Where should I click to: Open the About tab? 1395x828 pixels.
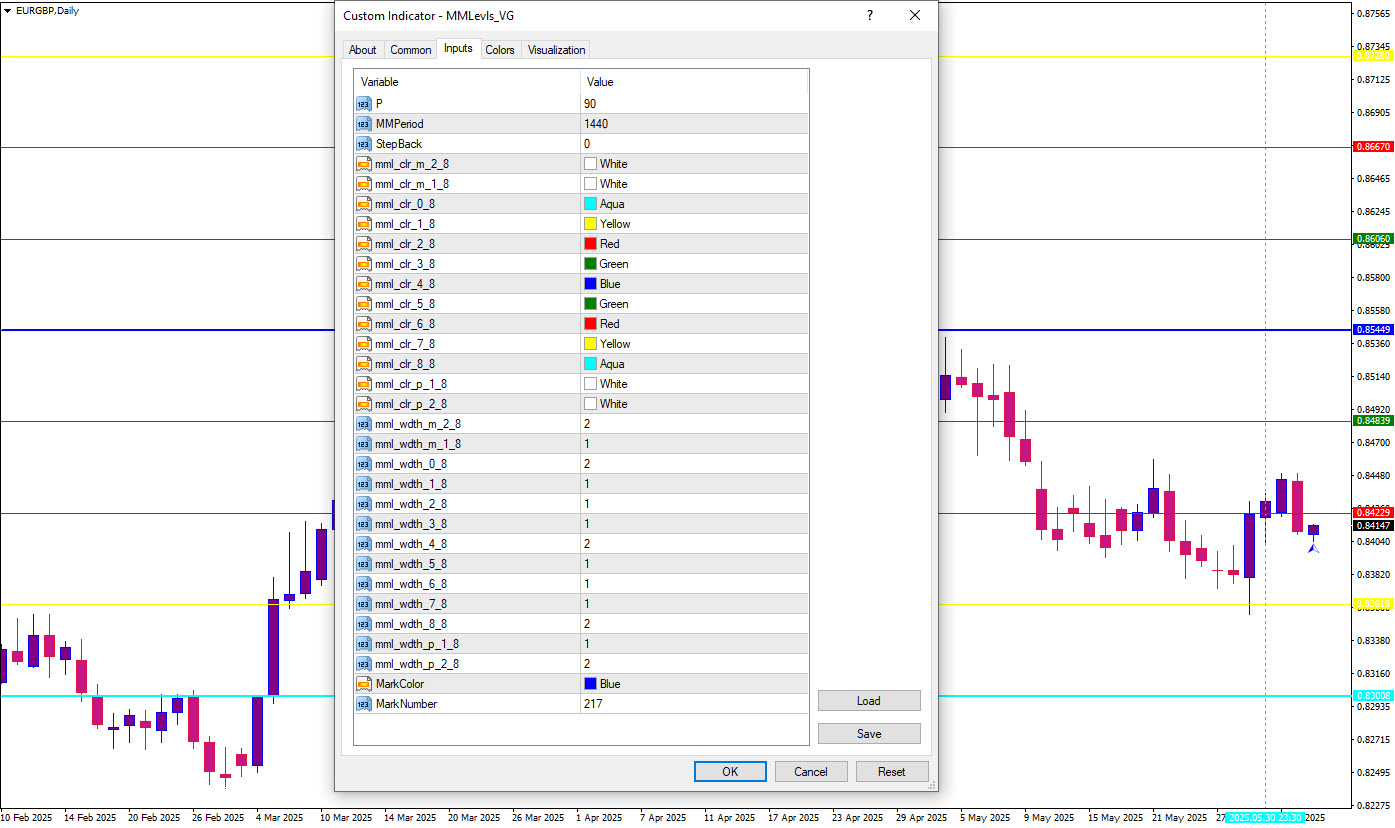[363, 50]
